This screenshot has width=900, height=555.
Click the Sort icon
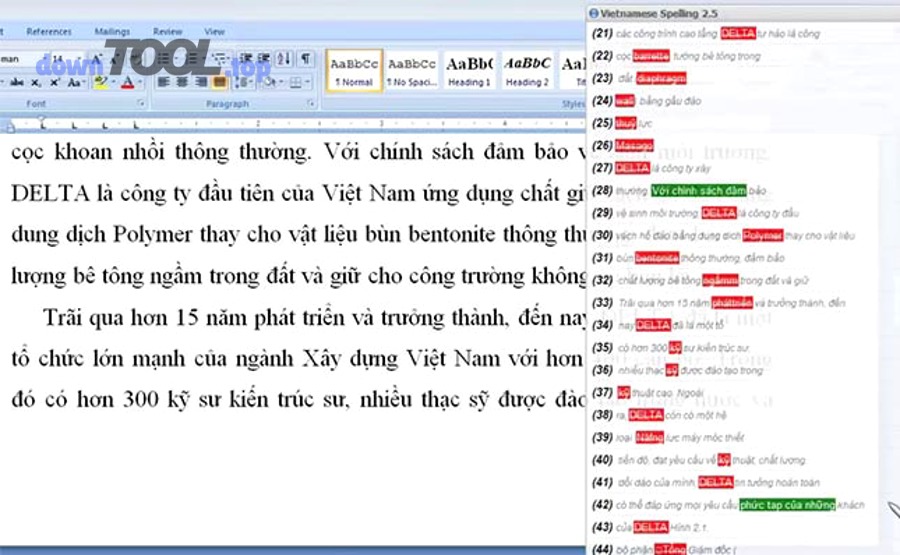tap(284, 59)
